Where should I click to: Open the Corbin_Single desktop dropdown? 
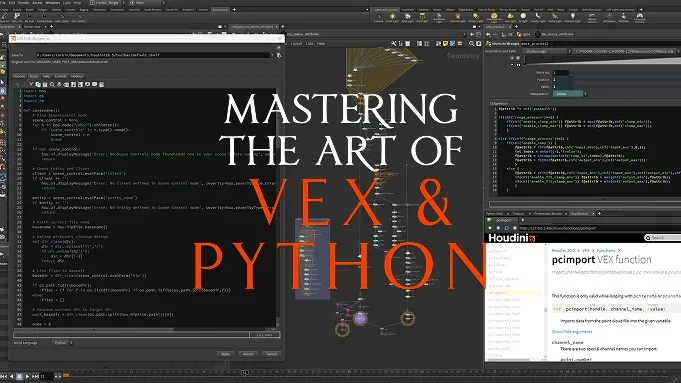(x=108, y=3)
